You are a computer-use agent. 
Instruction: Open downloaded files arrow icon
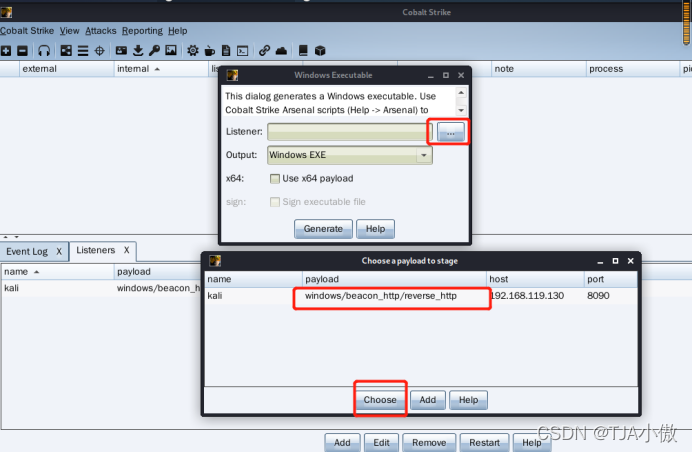click(x=138, y=51)
